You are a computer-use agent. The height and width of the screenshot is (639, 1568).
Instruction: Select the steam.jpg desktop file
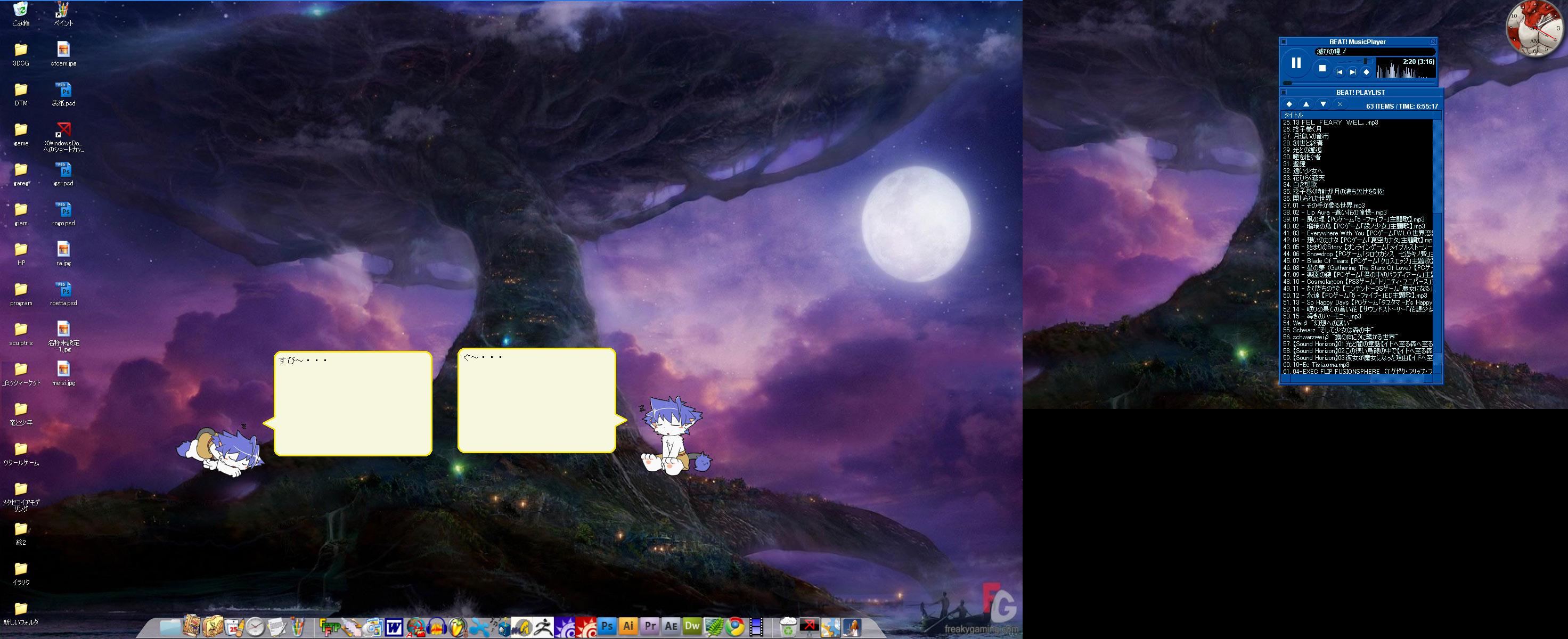coord(63,54)
